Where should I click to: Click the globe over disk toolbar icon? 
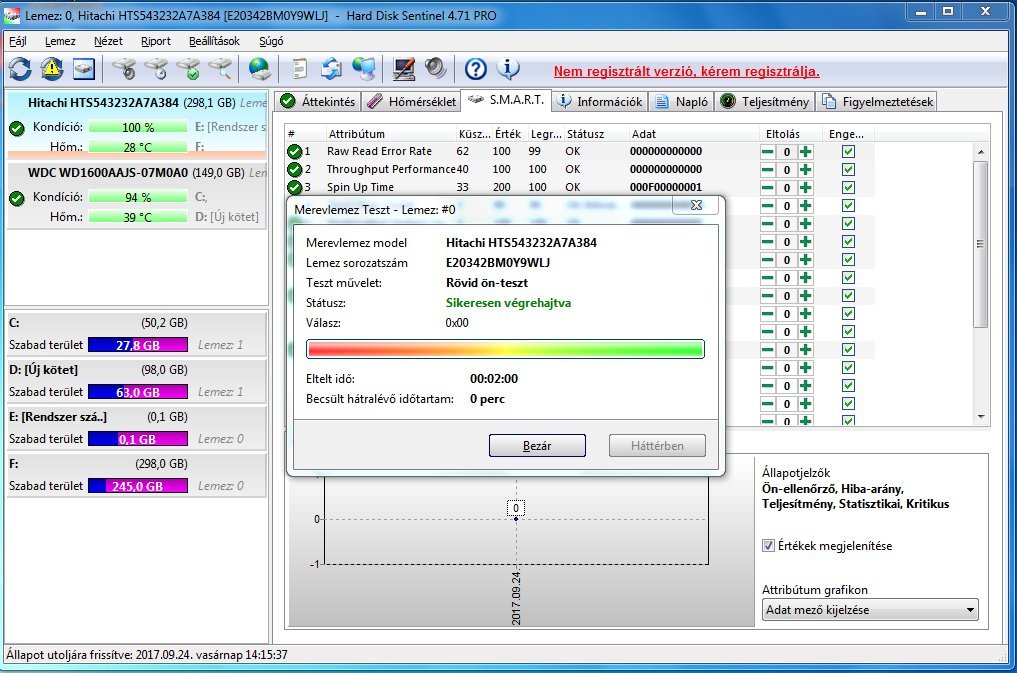click(259, 69)
